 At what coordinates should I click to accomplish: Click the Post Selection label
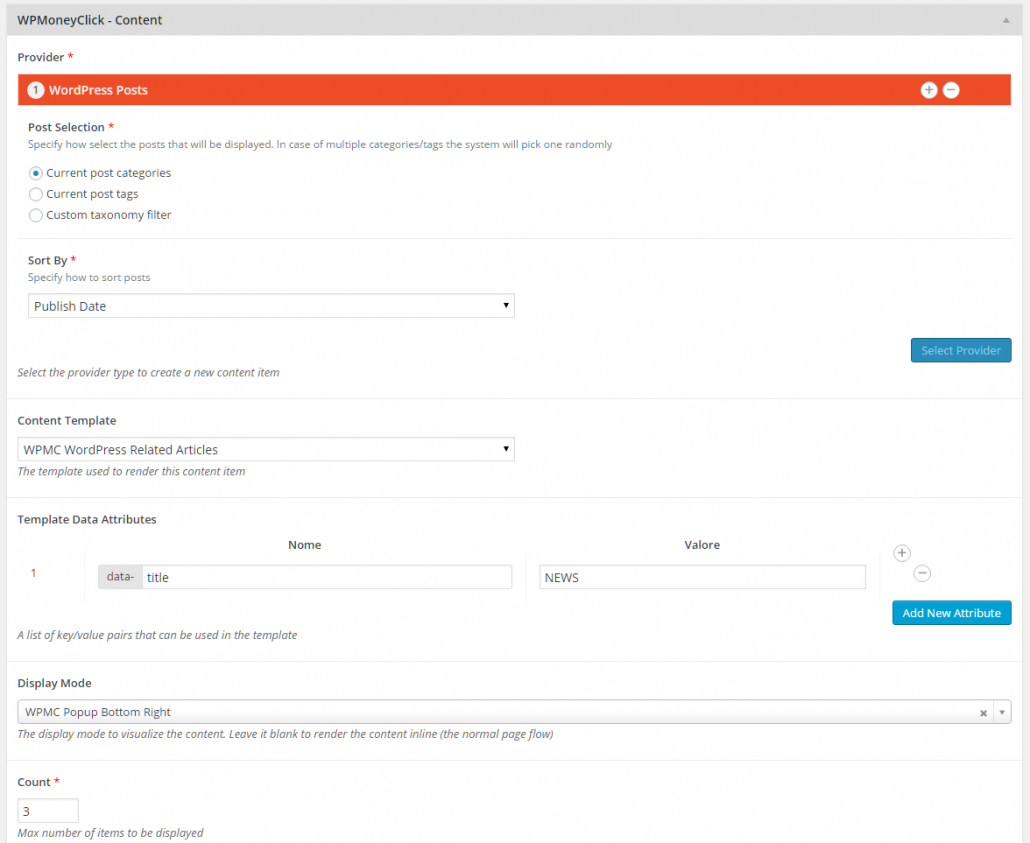pos(66,127)
